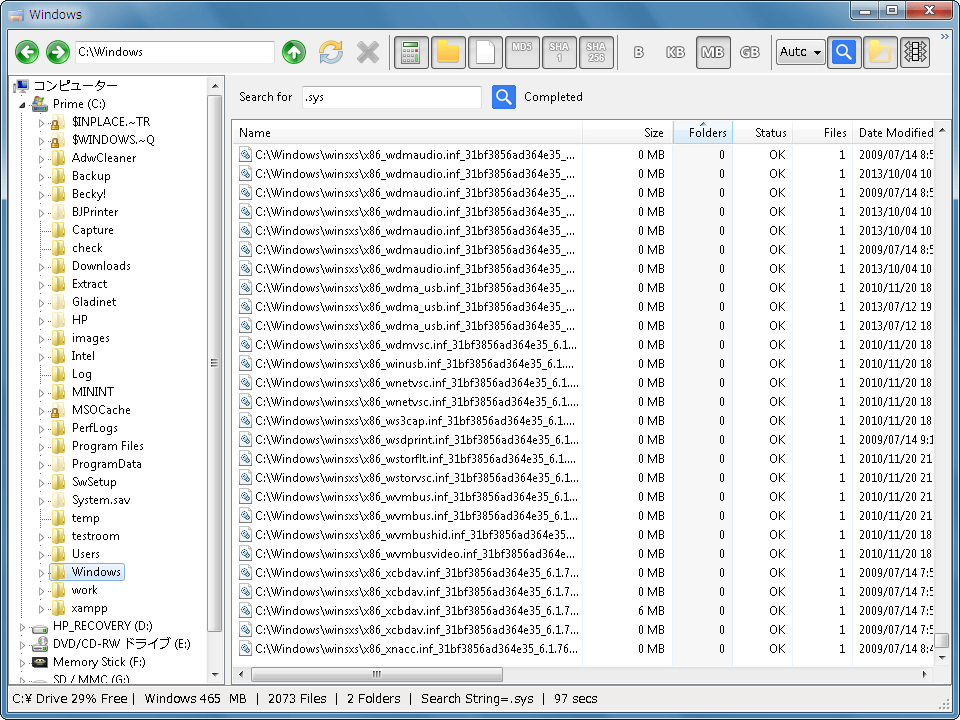
Task: Show sizes in MB
Action: click(713, 52)
